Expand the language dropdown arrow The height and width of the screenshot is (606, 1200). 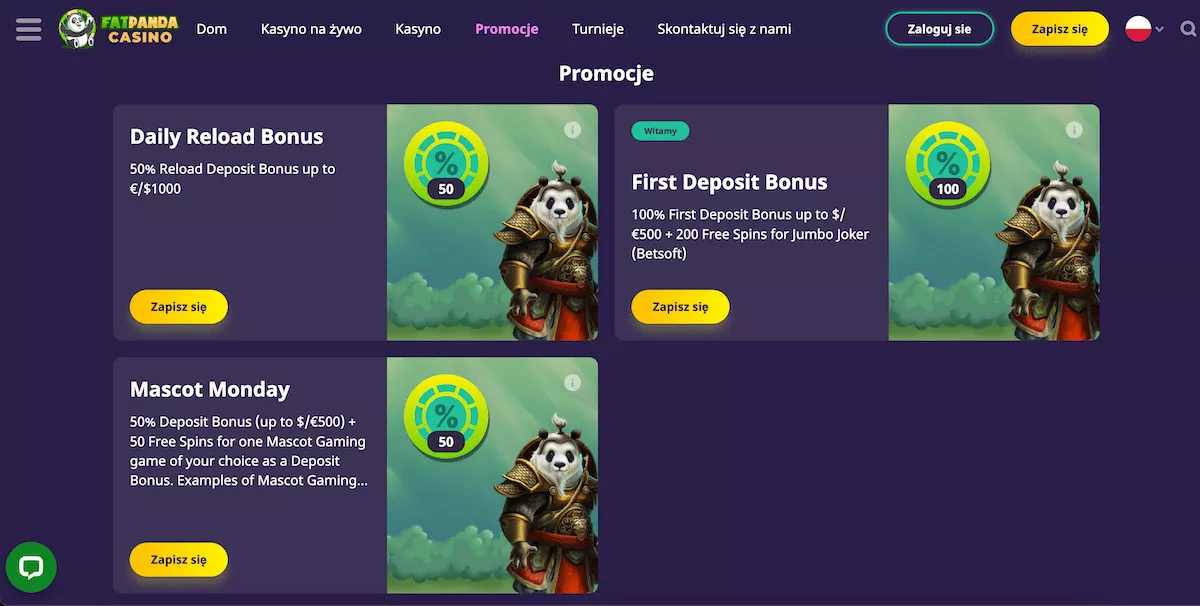point(1160,30)
